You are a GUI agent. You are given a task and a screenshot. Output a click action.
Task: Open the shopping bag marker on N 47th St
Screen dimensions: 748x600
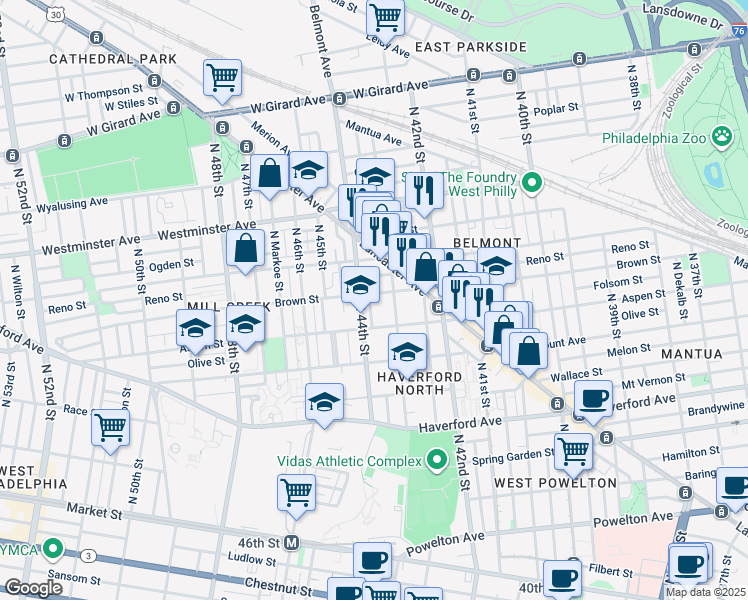(270, 175)
